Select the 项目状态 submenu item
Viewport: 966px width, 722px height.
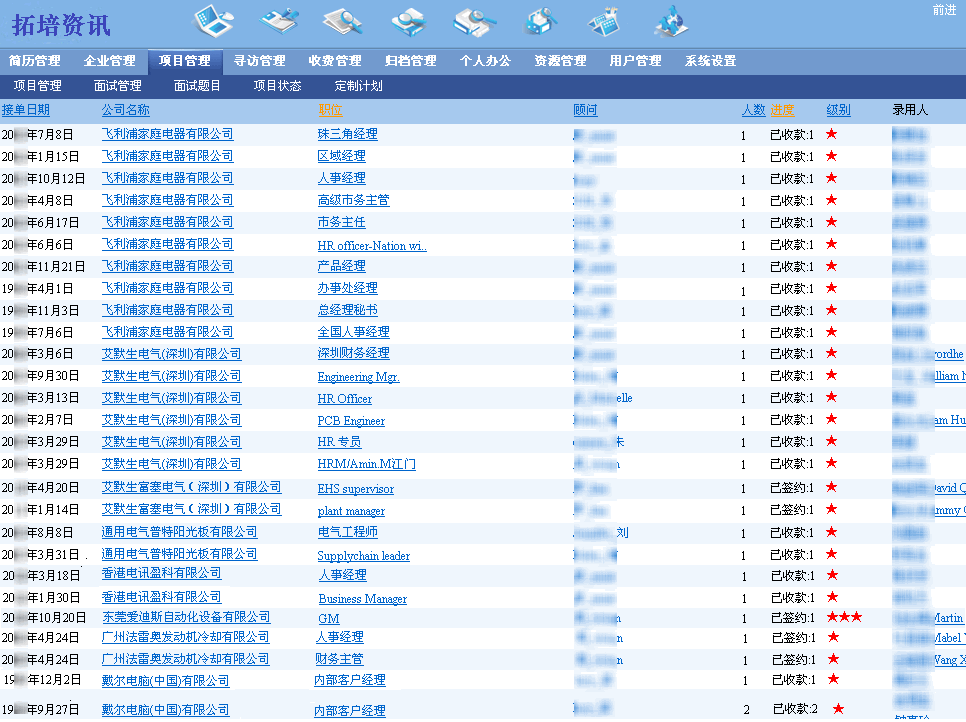[x=278, y=86]
